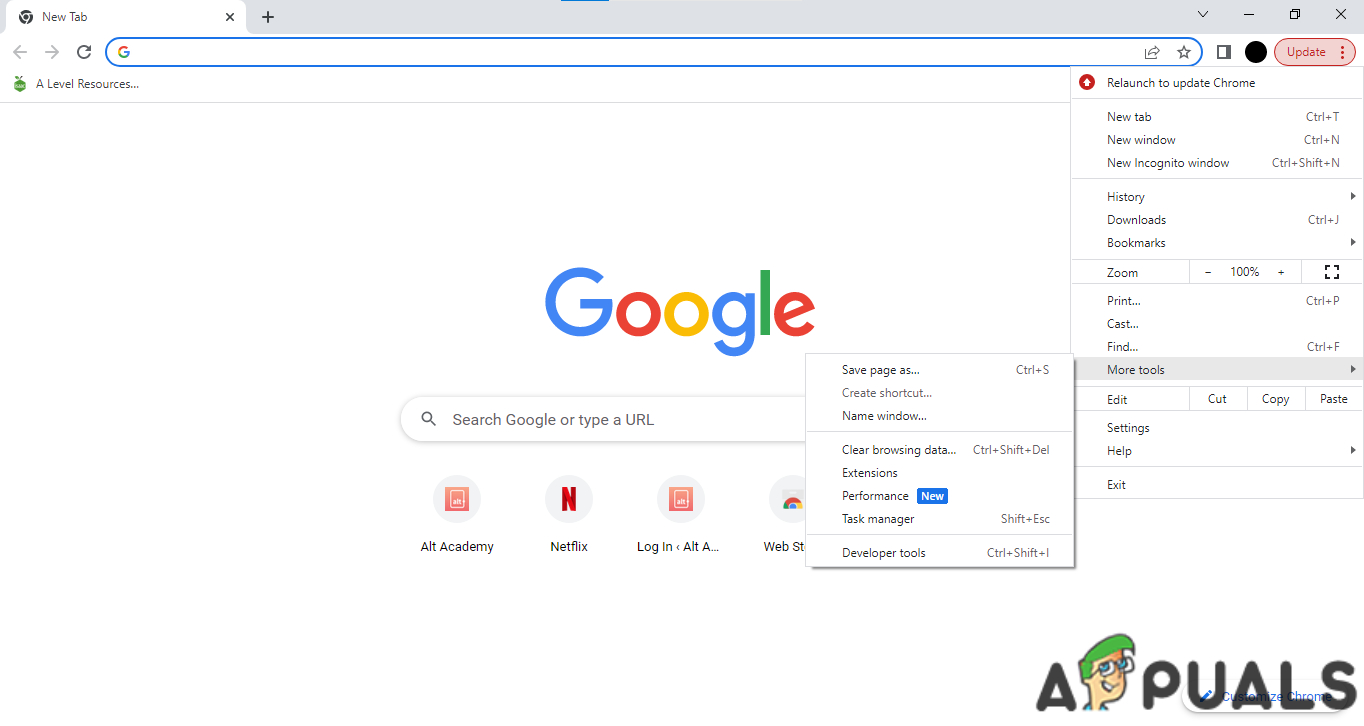Select Relaunch to update Chrome
The width and height of the screenshot is (1364, 726).
pos(1217,83)
